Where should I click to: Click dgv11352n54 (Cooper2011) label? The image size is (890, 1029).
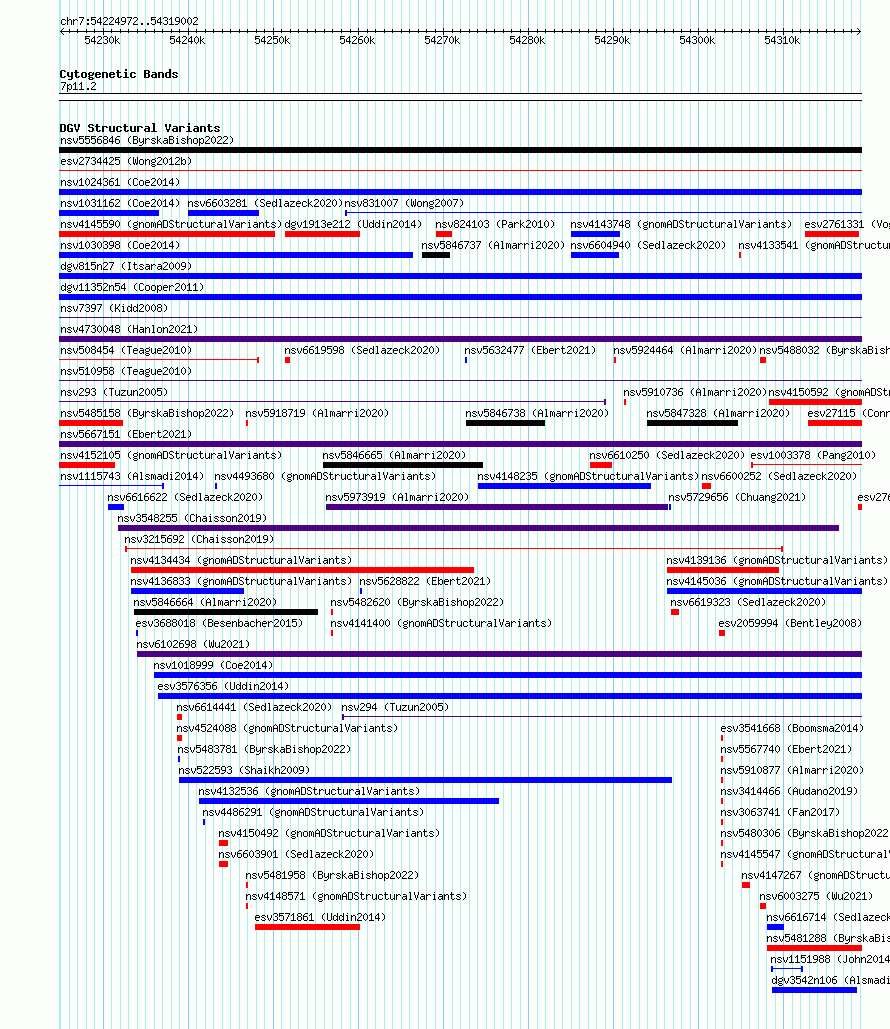tap(132, 287)
